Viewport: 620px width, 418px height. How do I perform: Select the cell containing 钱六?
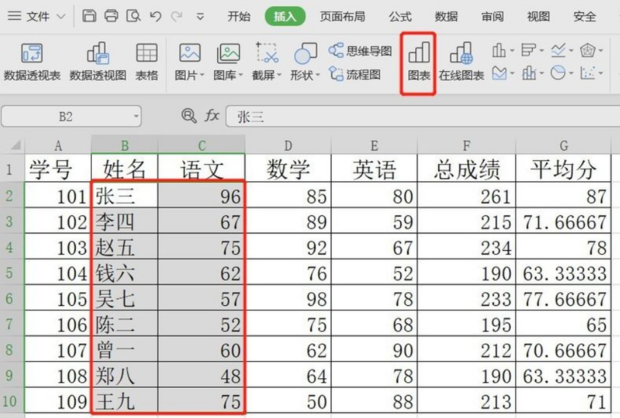pos(124,273)
